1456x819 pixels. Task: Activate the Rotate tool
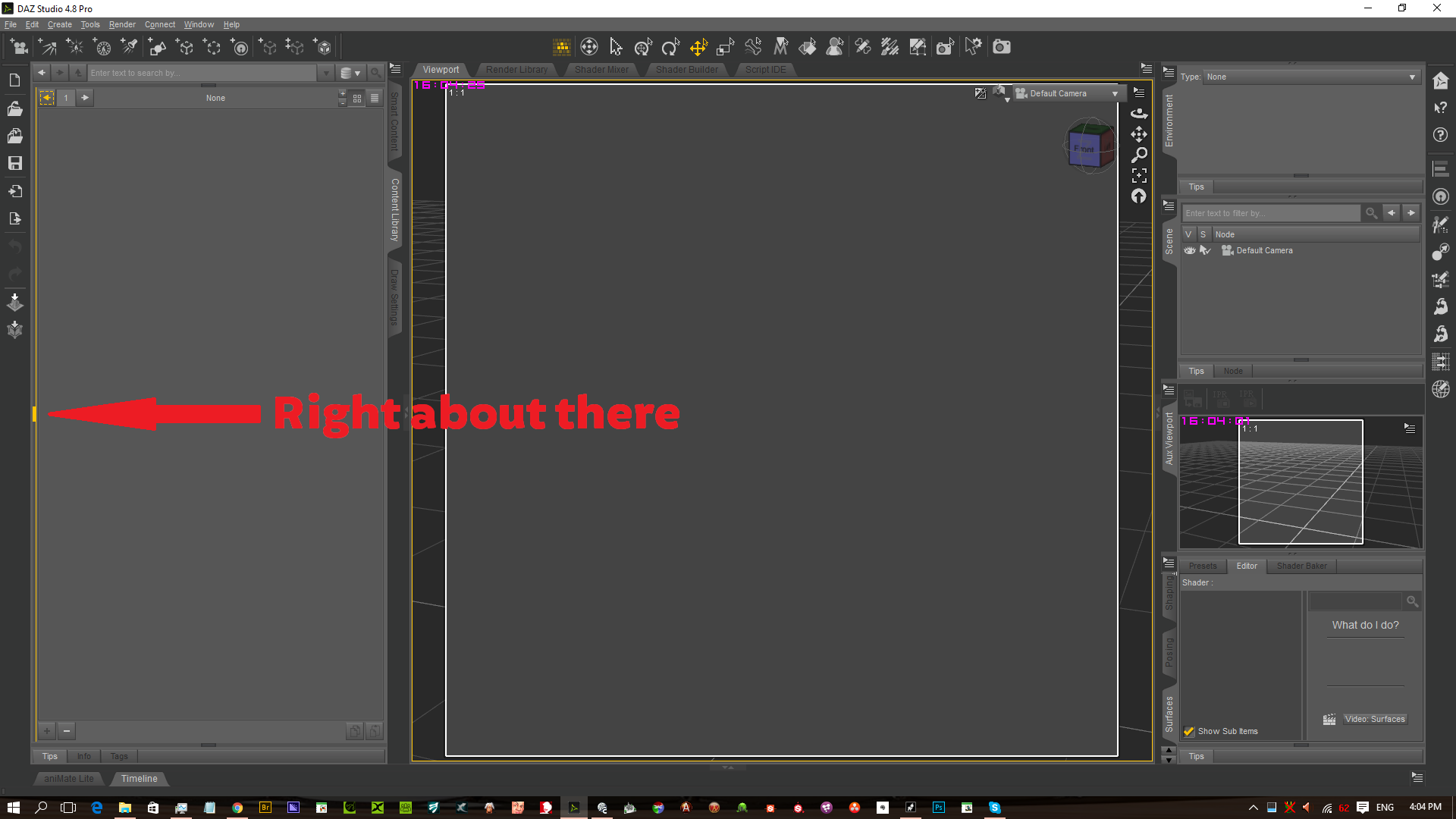click(x=670, y=47)
